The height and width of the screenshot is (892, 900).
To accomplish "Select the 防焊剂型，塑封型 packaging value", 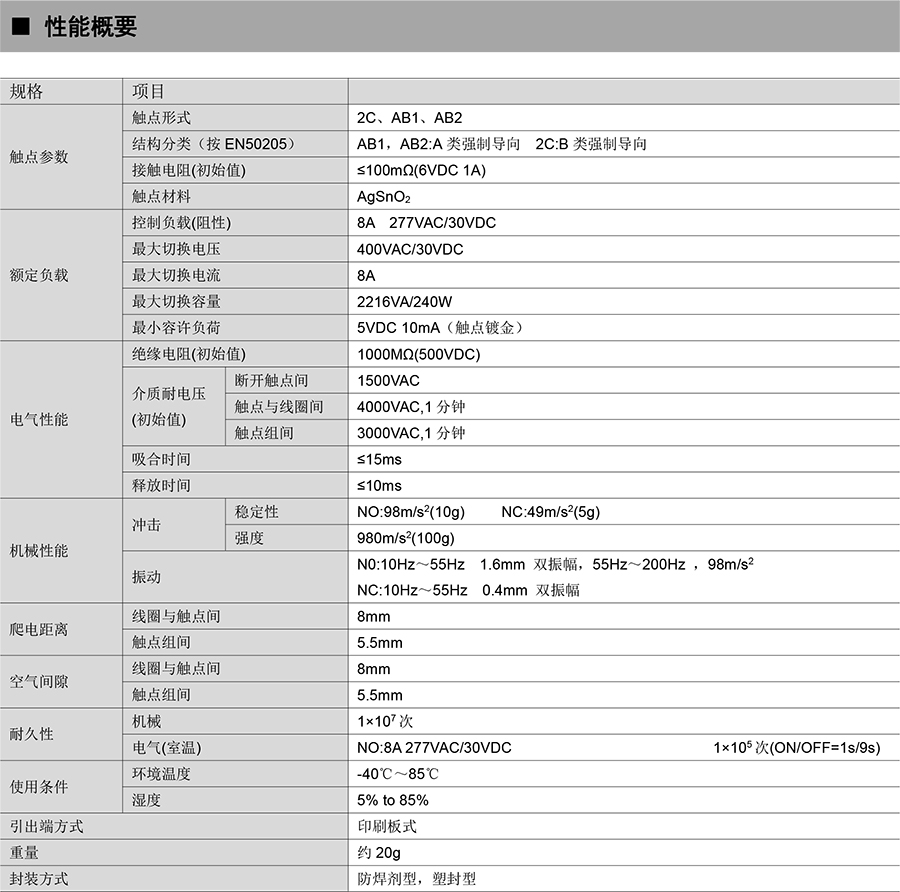I will point(417,879).
